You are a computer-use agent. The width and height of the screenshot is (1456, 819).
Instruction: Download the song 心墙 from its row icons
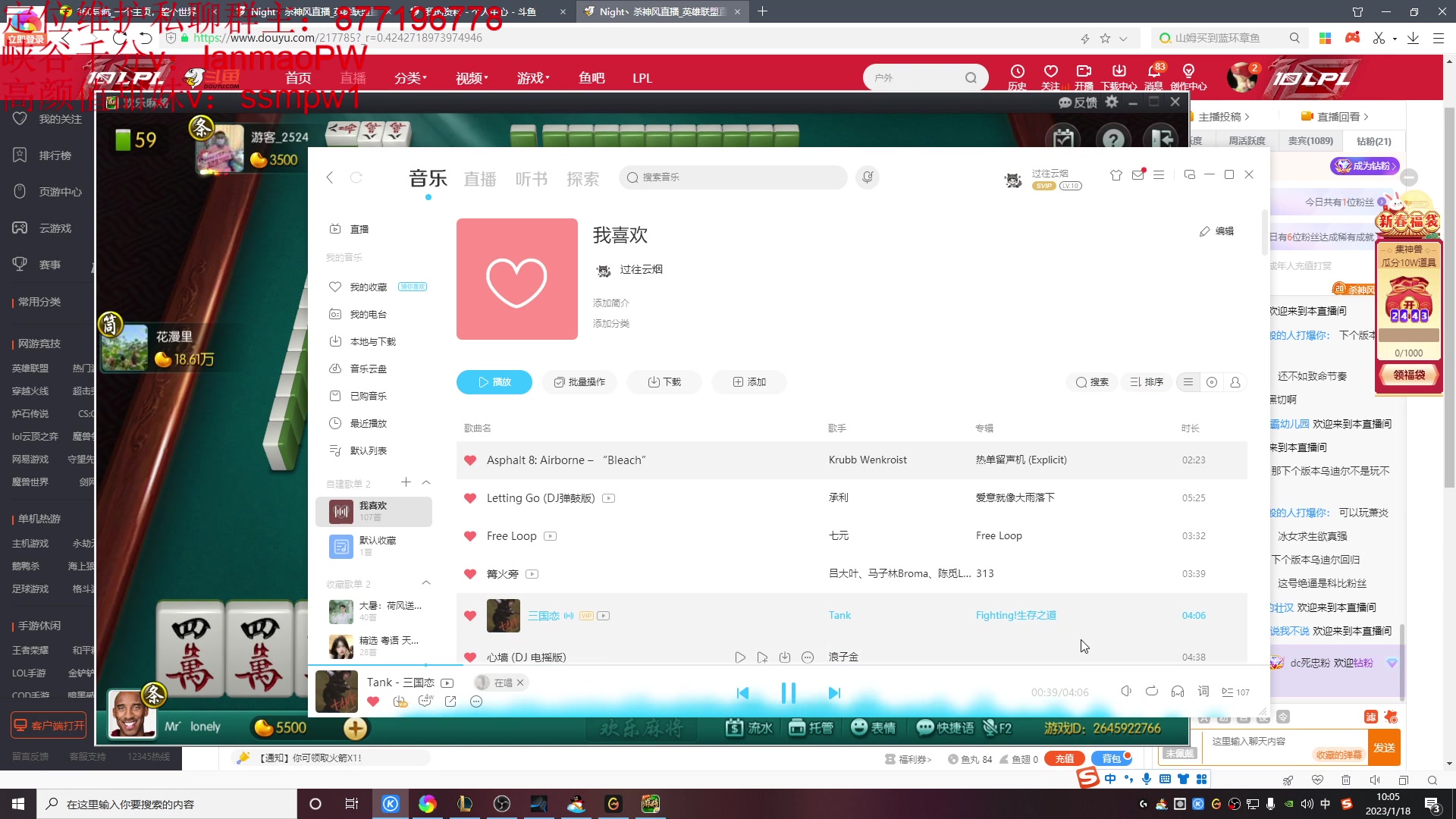(x=785, y=657)
